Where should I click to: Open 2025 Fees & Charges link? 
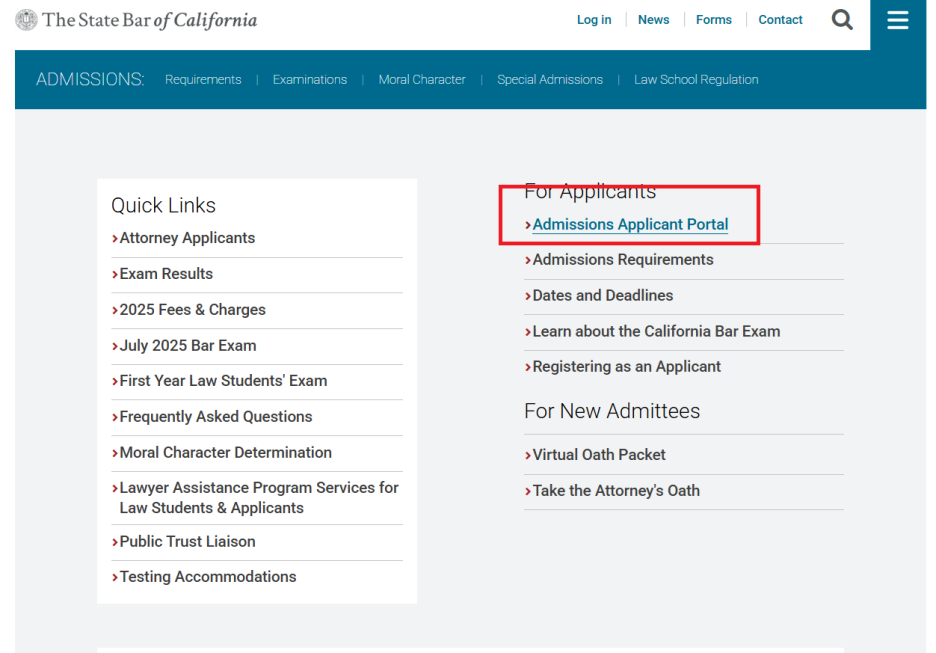[192, 309]
